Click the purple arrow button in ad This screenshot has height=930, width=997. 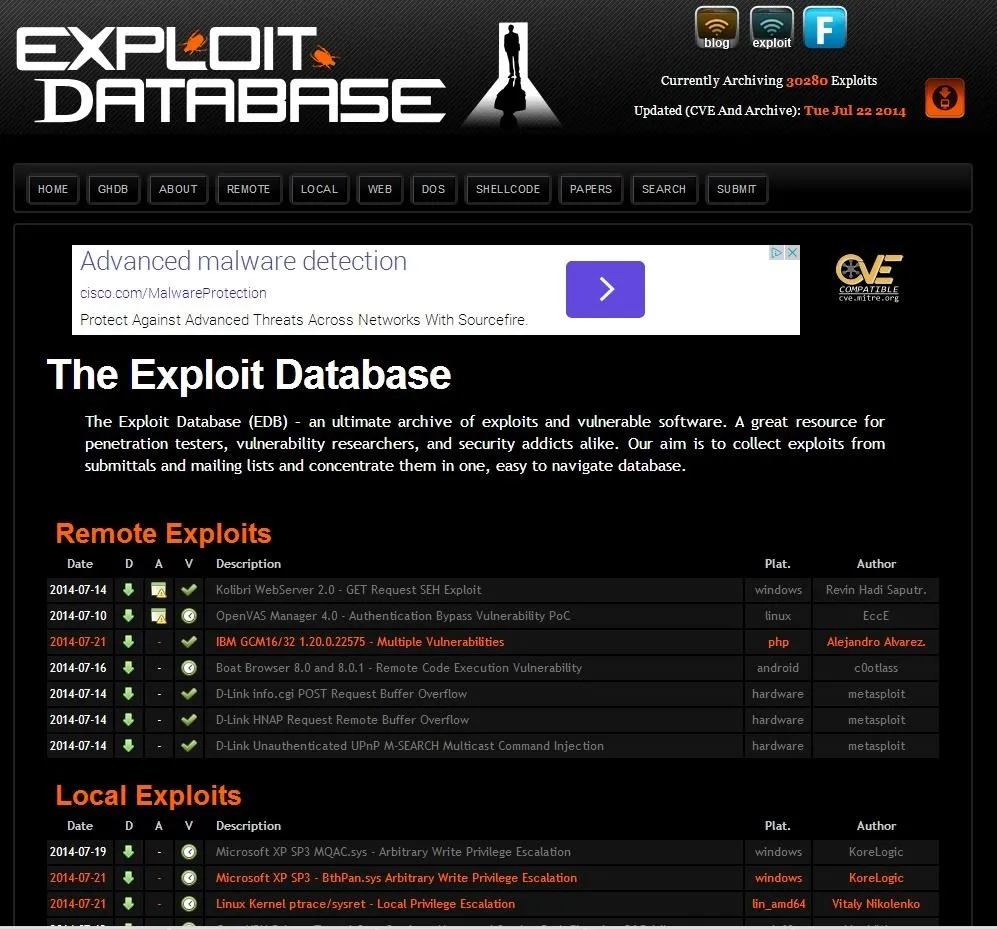pyautogui.click(x=605, y=289)
